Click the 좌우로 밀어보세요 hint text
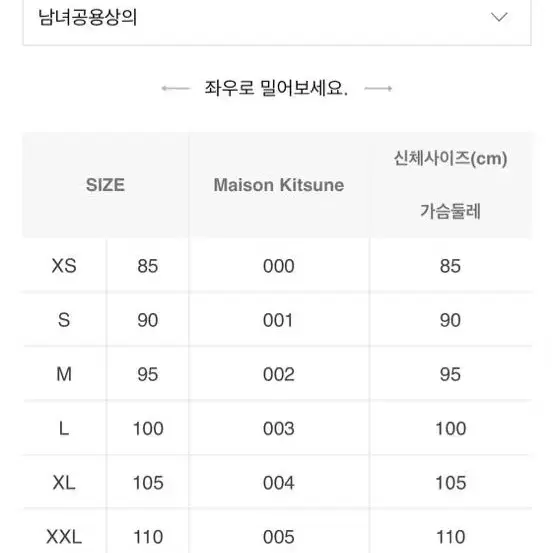Screen dimensions: 553x553 [x=276, y=88]
